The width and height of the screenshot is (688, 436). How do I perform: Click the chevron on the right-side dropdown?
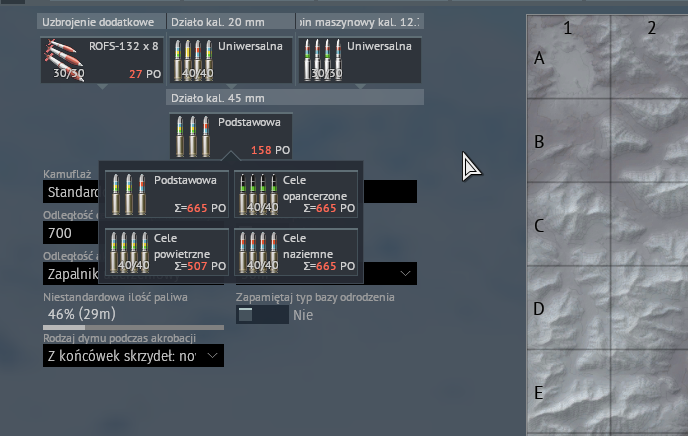[x=406, y=273]
